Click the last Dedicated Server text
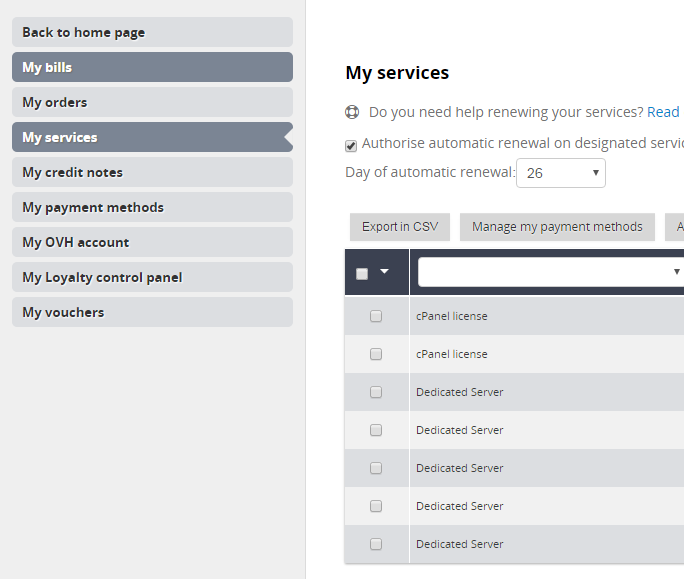This screenshot has width=684, height=579. coord(459,544)
